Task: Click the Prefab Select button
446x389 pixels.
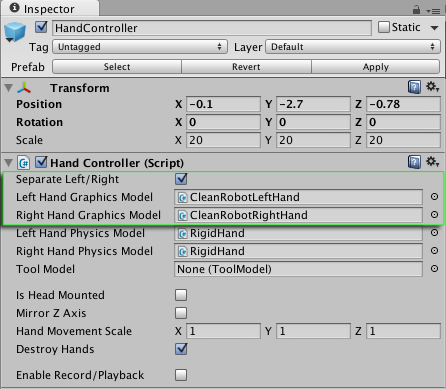Action: (117, 67)
